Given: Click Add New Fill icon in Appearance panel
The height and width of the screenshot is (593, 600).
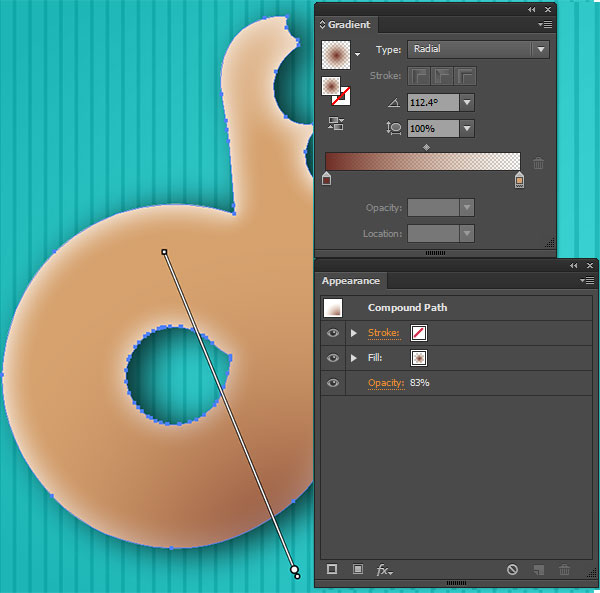Looking at the screenshot, I should point(357,569).
